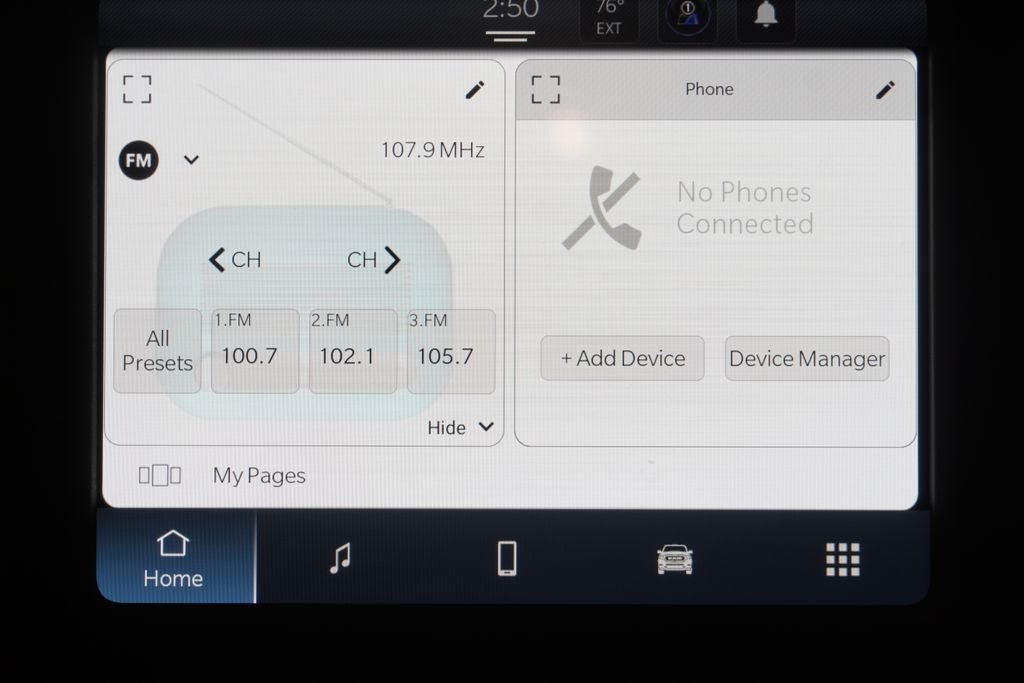Tap the No Phones Connected message
The width and height of the screenshot is (1024, 683).
[744, 208]
